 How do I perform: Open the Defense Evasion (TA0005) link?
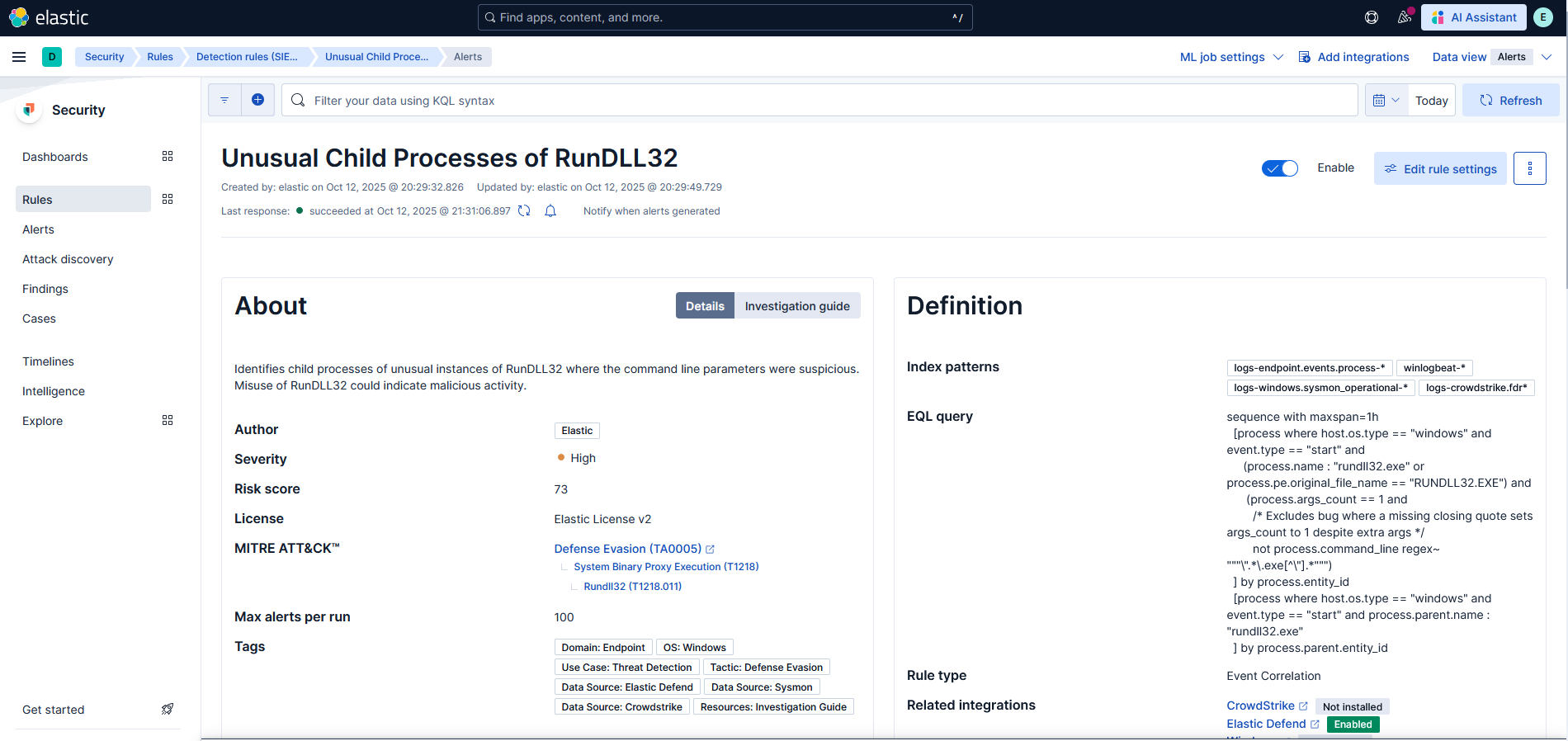pos(628,549)
